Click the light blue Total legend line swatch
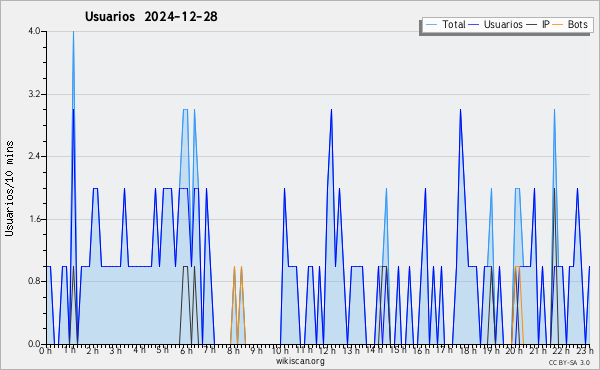 coord(431,24)
